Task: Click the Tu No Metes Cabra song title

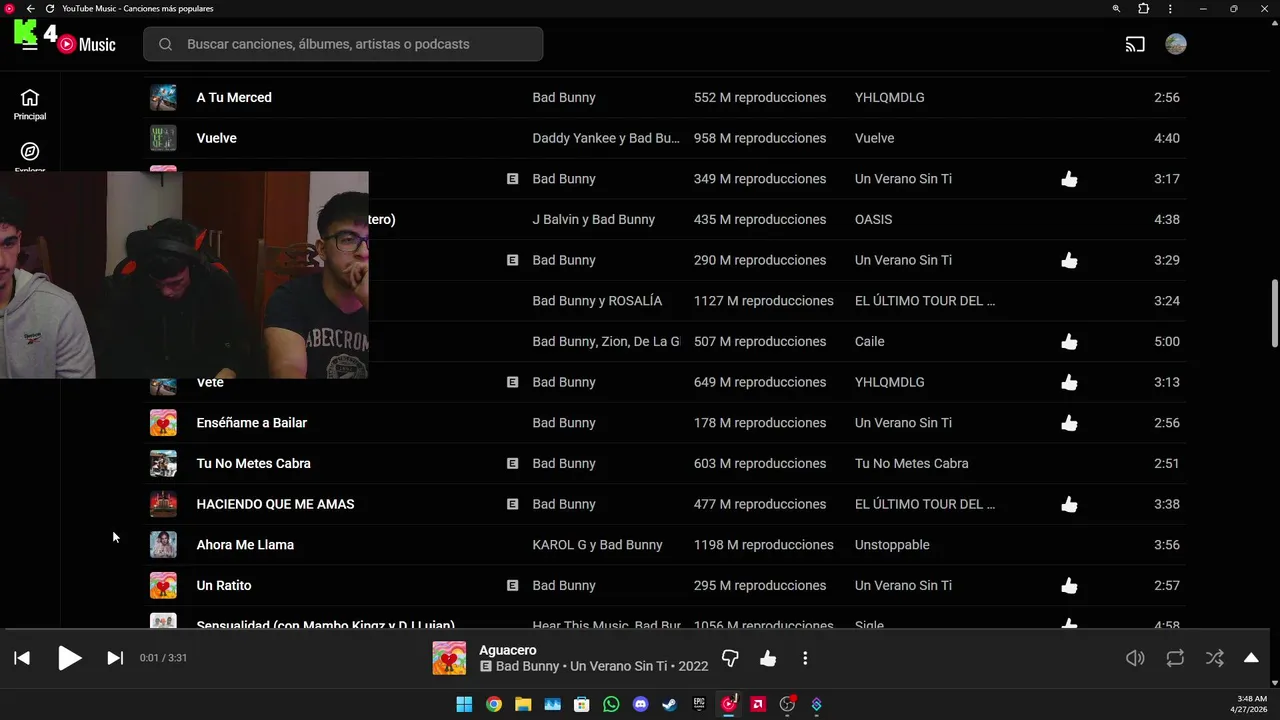Action: [x=253, y=463]
